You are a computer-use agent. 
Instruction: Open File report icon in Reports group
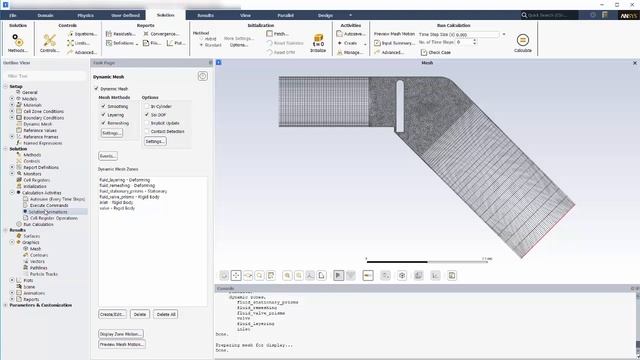click(x=151, y=43)
